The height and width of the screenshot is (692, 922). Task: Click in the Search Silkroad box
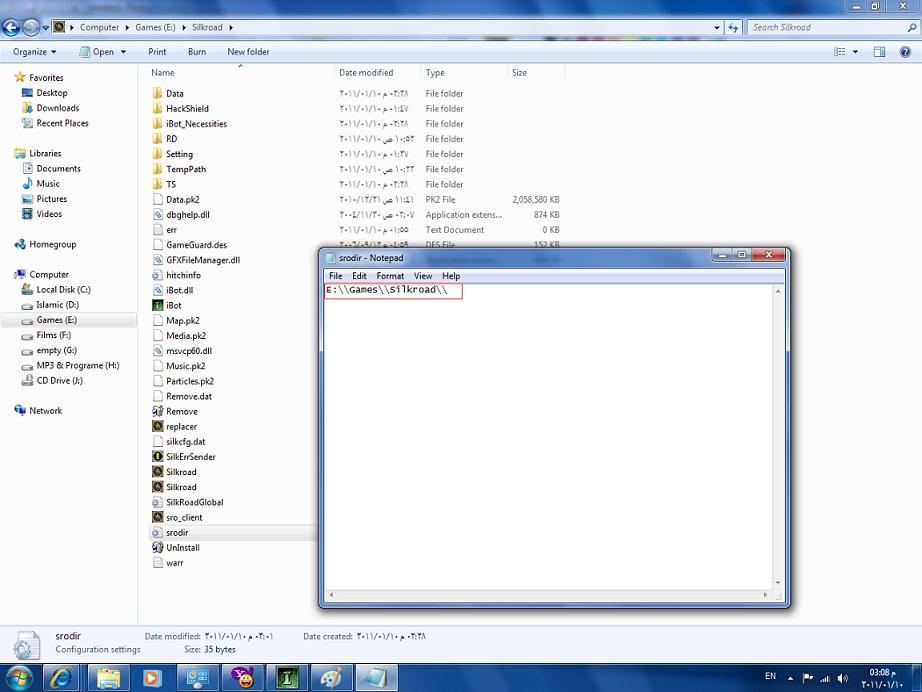(829, 27)
